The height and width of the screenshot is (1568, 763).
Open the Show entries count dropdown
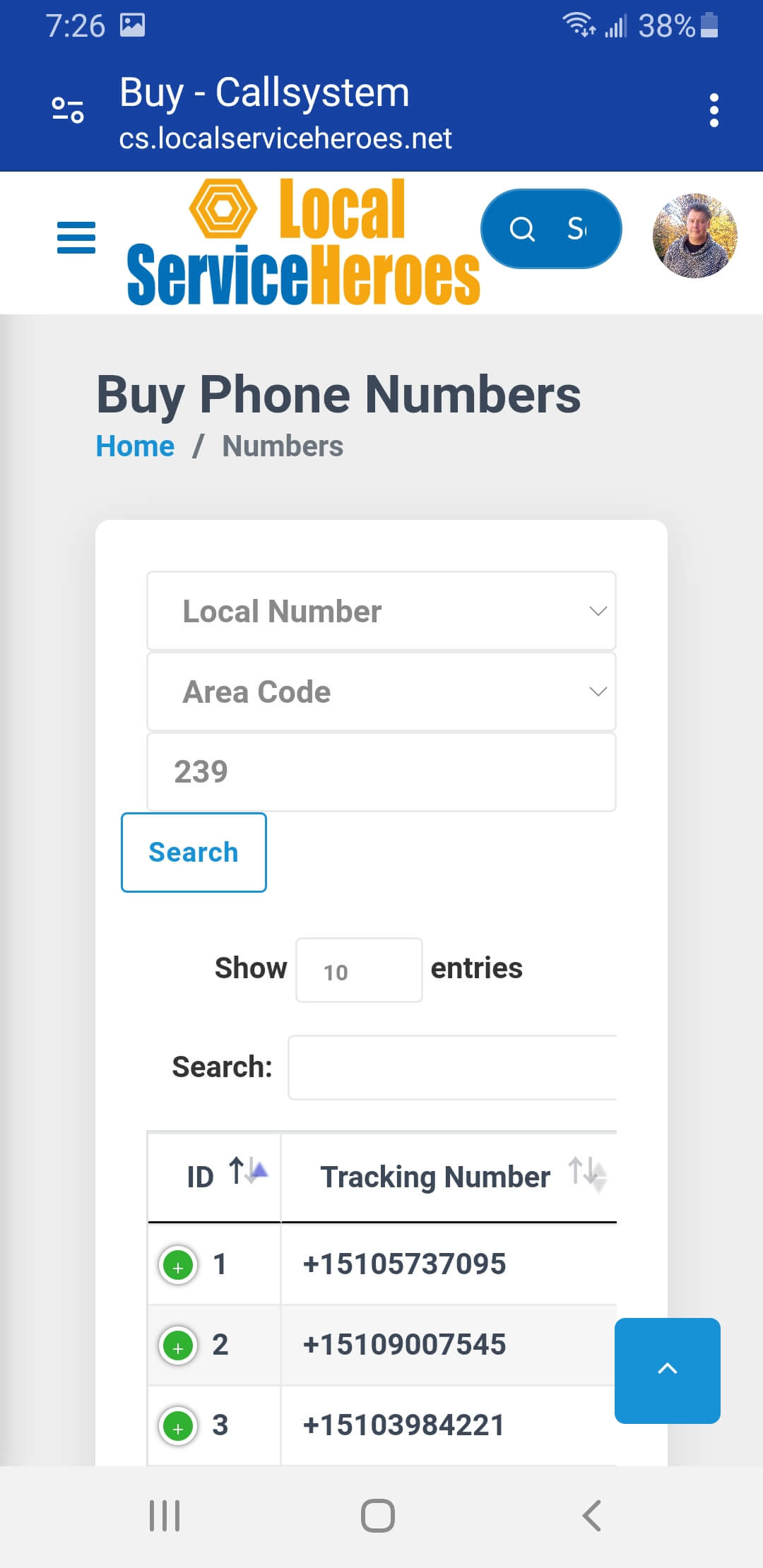(x=359, y=970)
